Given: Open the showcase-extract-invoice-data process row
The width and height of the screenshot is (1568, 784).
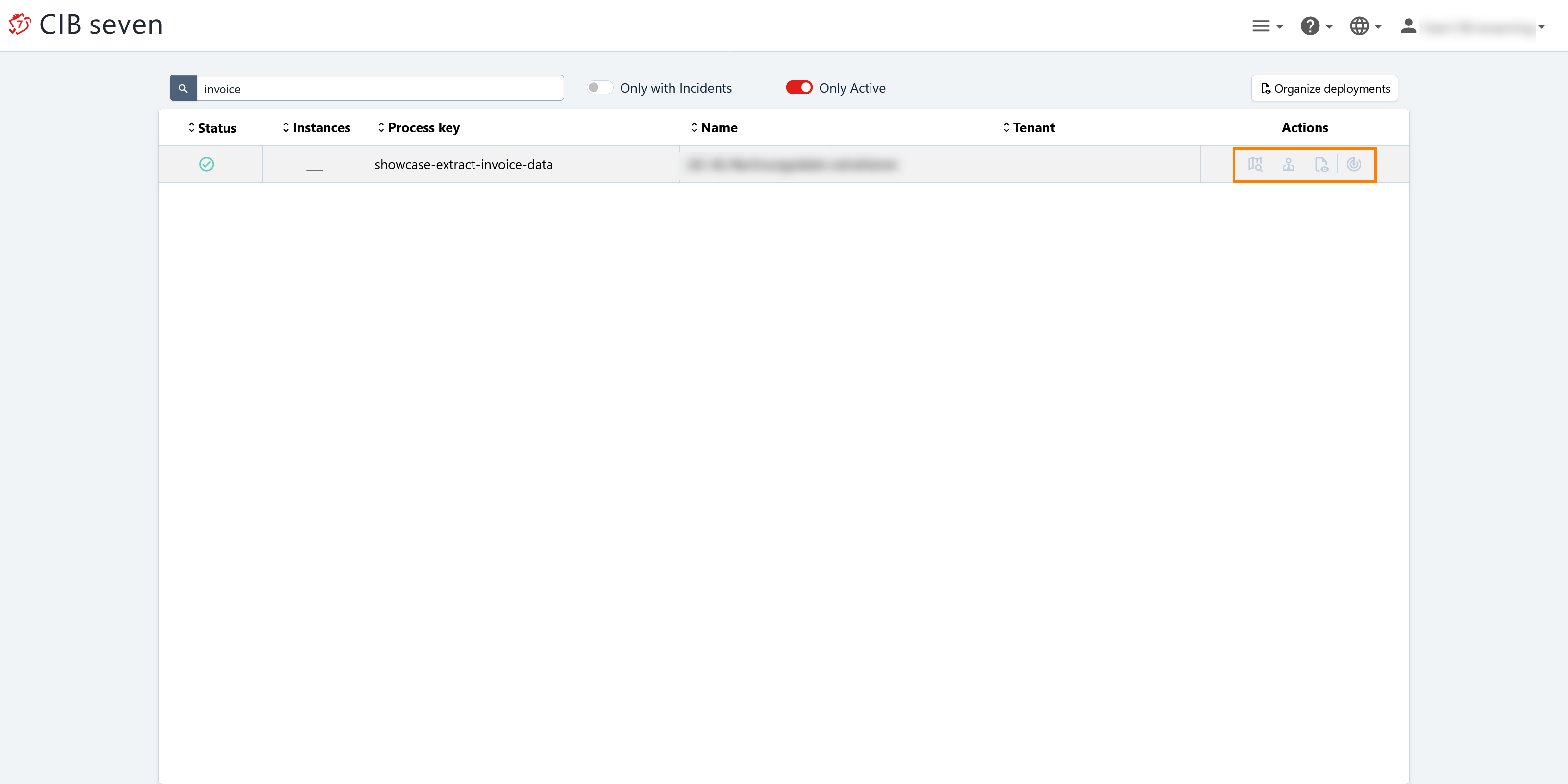Looking at the screenshot, I should [x=463, y=164].
